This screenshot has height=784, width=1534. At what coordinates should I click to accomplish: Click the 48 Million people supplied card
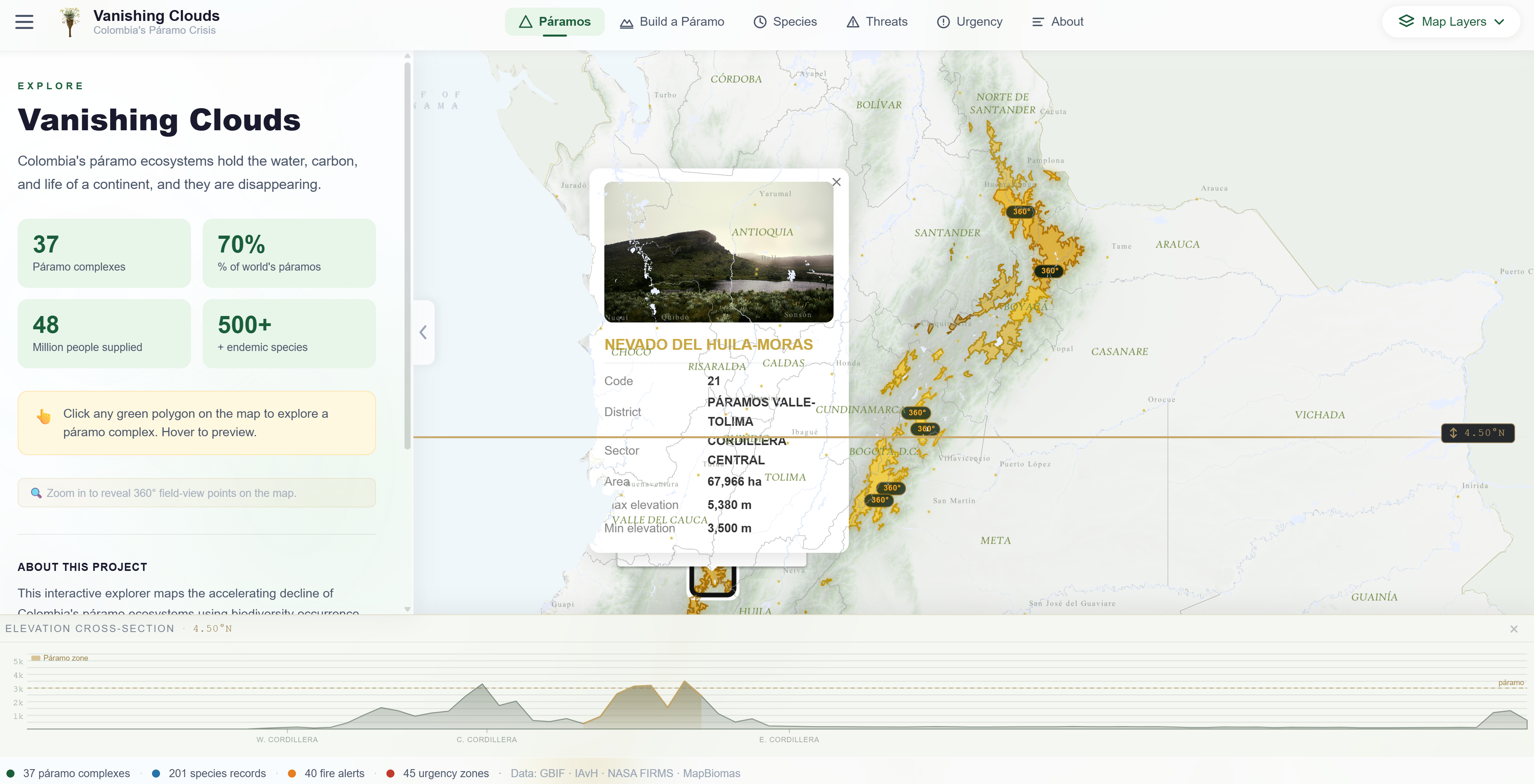pyautogui.click(x=104, y=333)
